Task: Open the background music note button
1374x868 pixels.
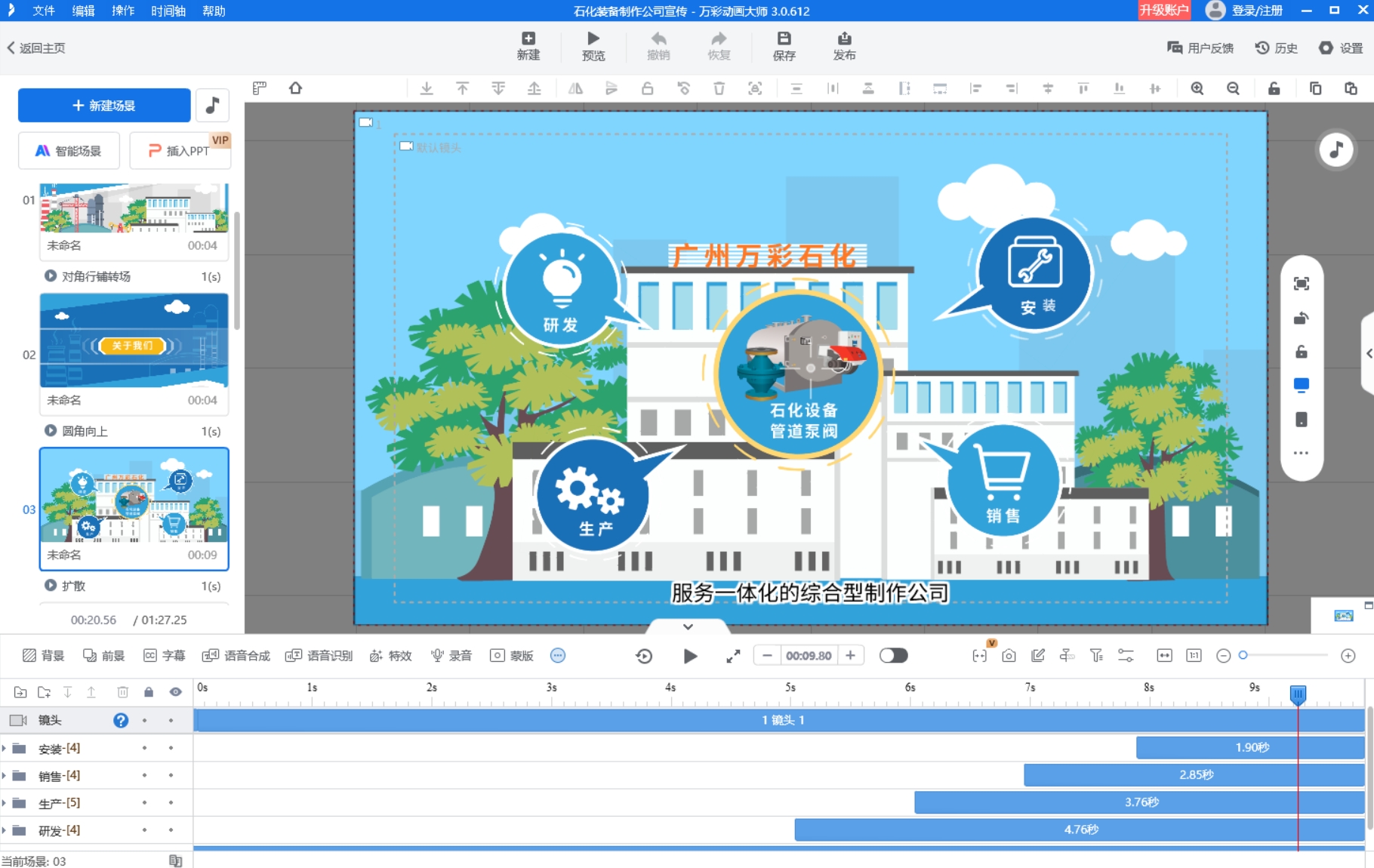Action: click(212, 106)
